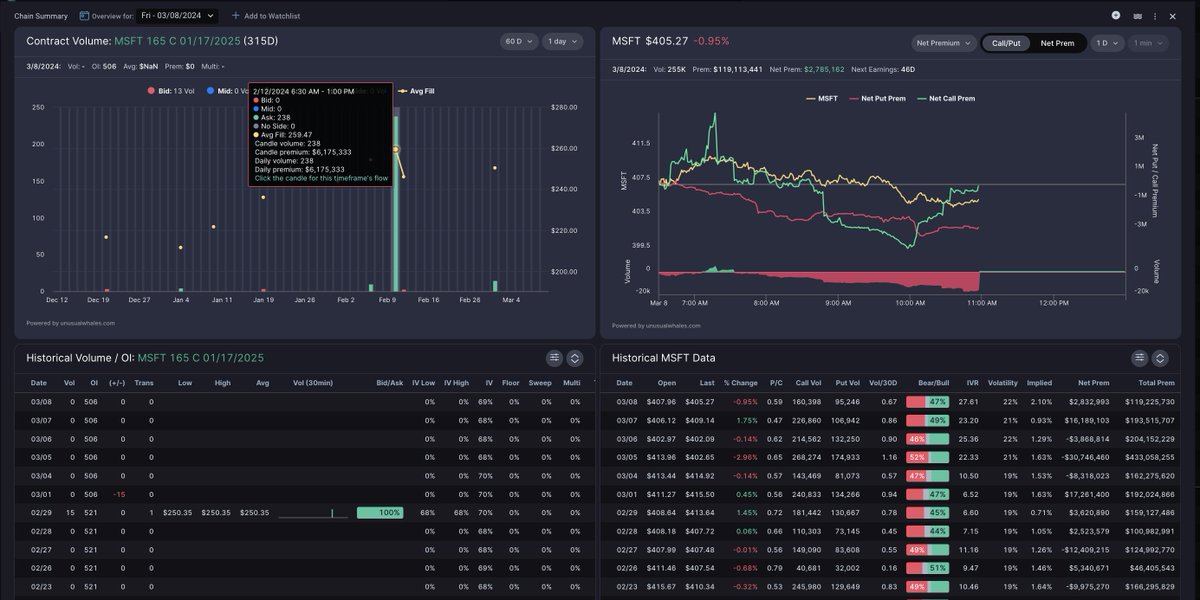The width and height of the screenshot is (1200, 600).
Task: Click the OI 506 summary value
Action: [x=103, y=69]
